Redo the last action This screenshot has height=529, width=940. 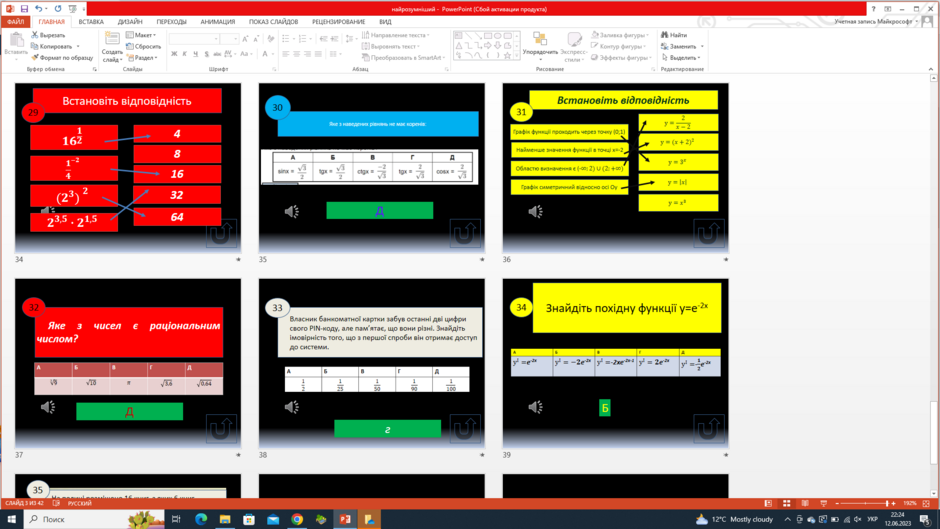(58, 9)
